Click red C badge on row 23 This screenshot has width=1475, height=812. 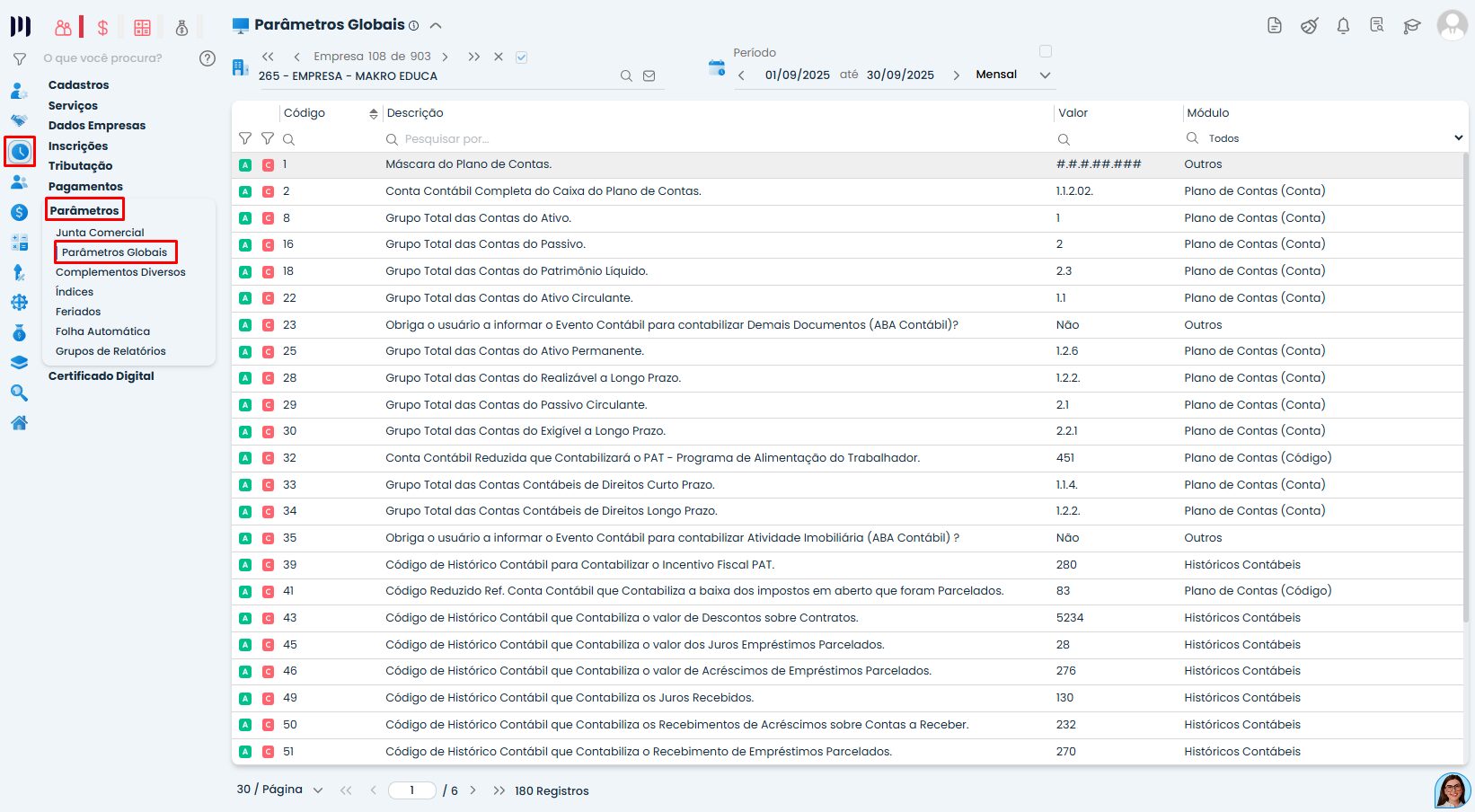[268, 325]
